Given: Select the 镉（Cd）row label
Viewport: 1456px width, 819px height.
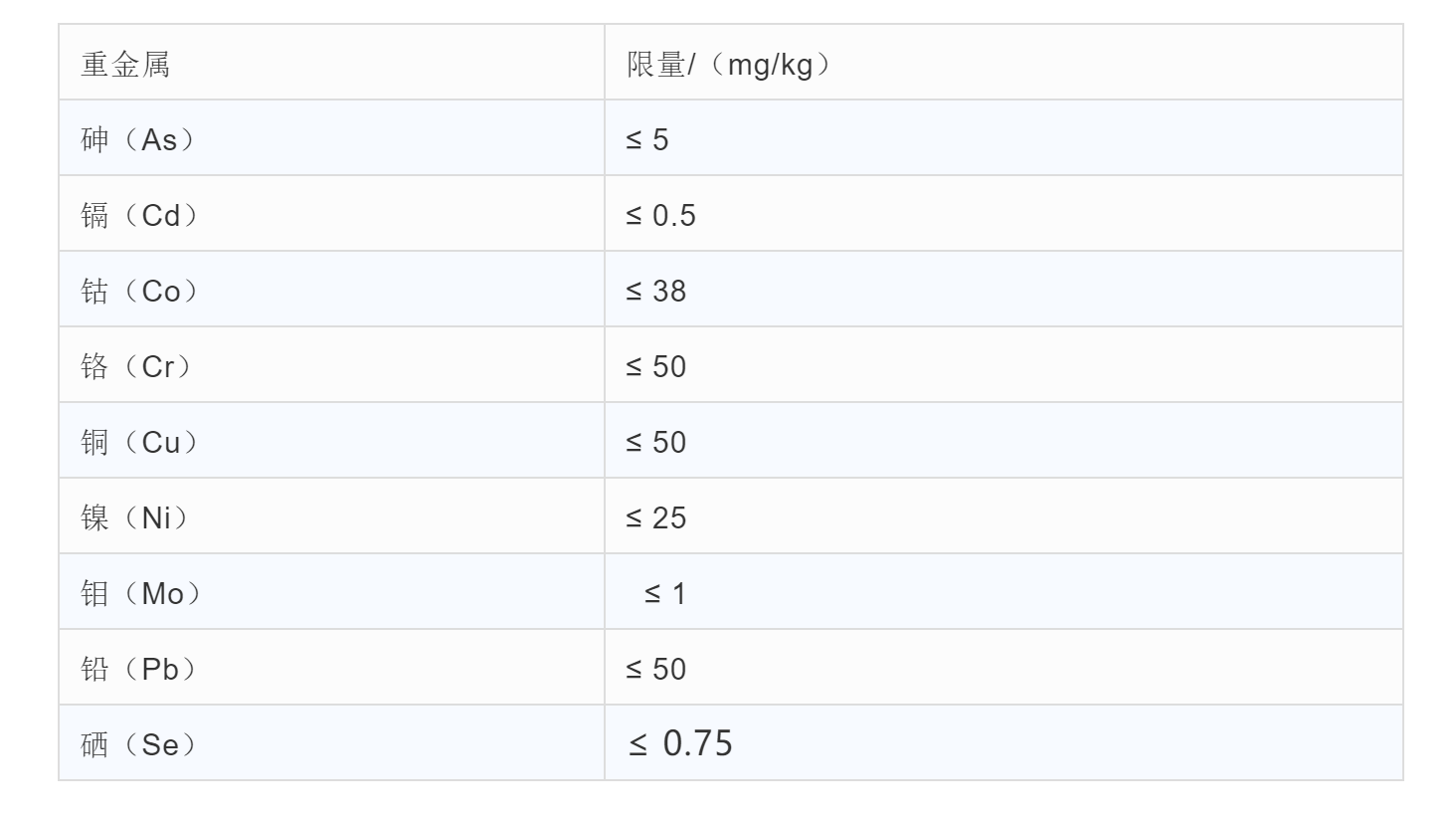Looking at the screenshot, I should click(139, 216).
